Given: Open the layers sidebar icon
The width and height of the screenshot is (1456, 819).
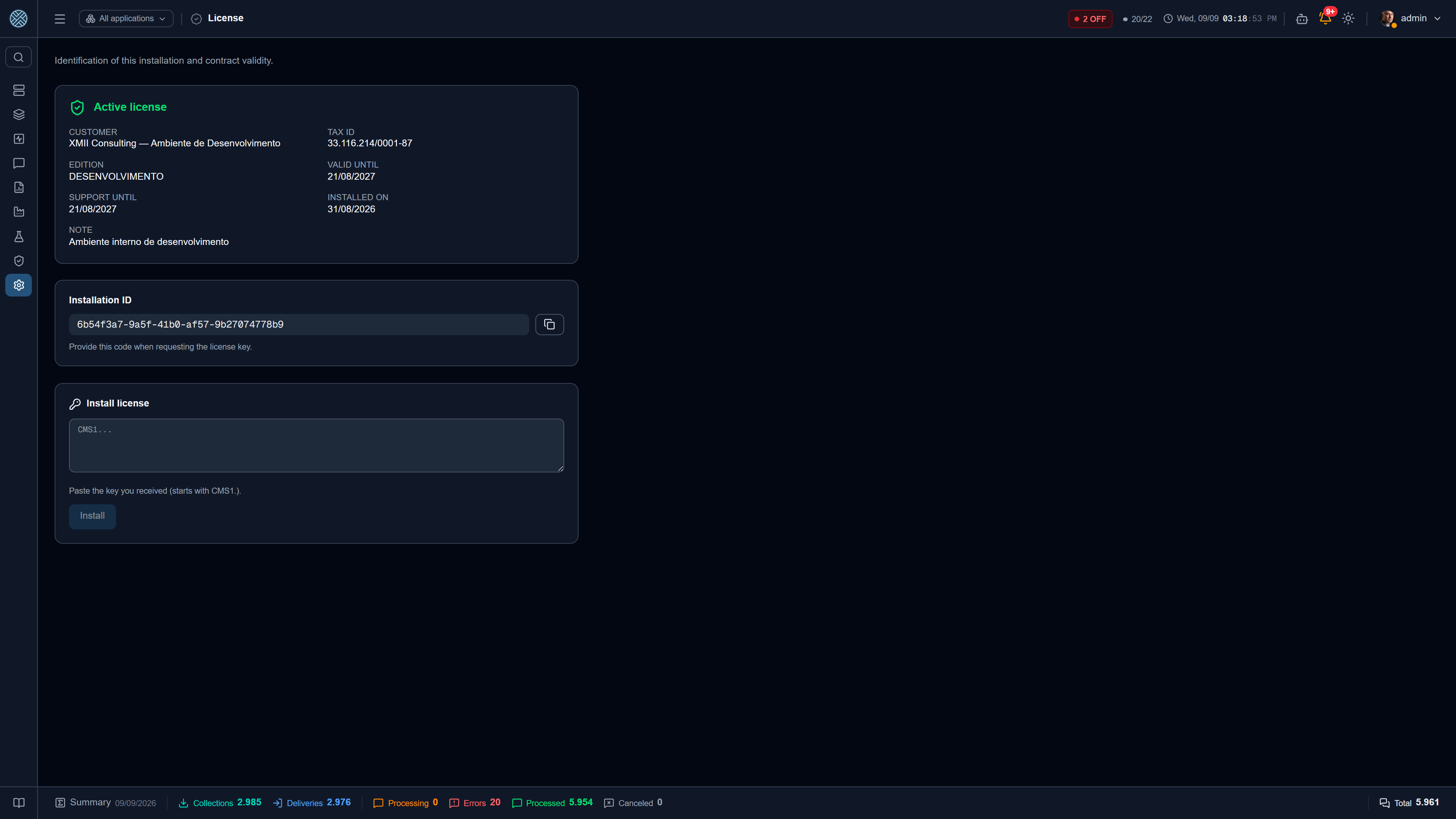Looking at the screenshot, I should [x=19, y=115].
